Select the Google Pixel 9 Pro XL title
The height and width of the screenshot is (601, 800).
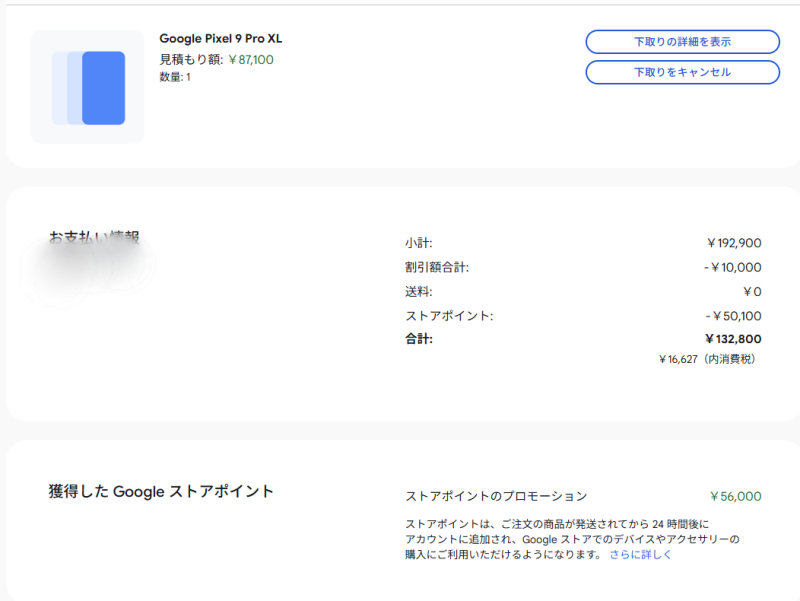[x=220, y=39]
